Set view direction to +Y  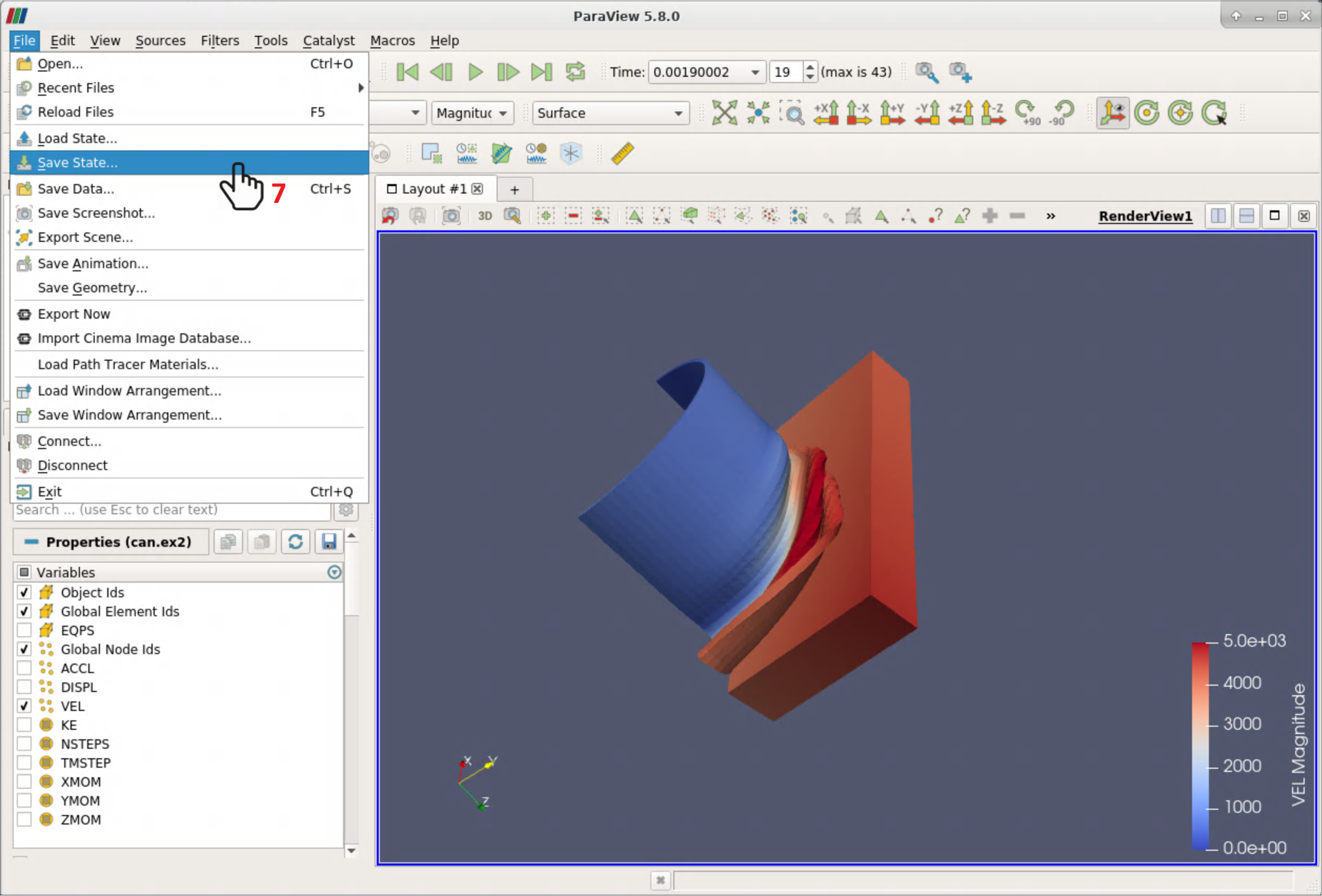pos(893,113)
